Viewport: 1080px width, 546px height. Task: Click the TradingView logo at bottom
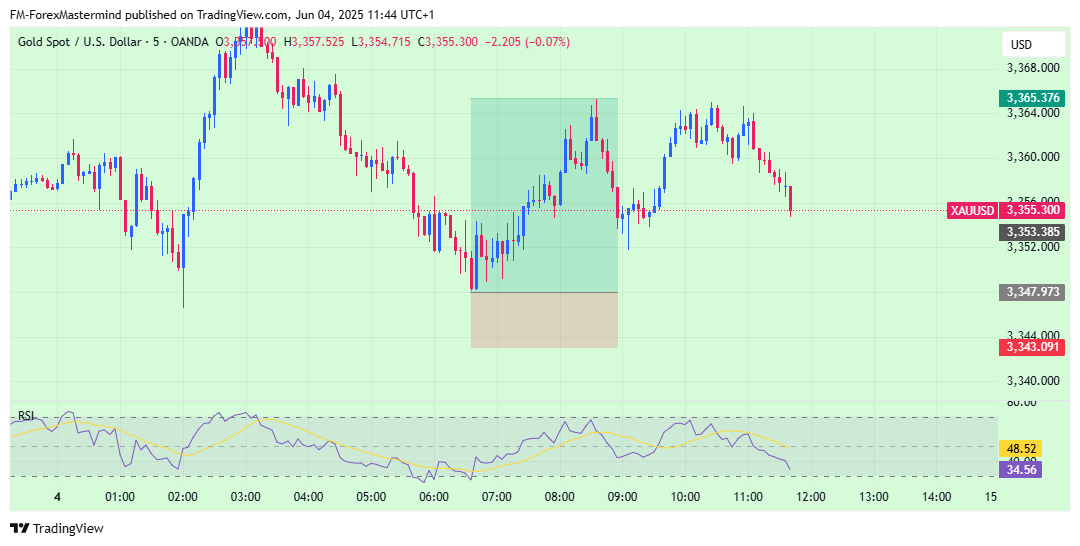57,528
